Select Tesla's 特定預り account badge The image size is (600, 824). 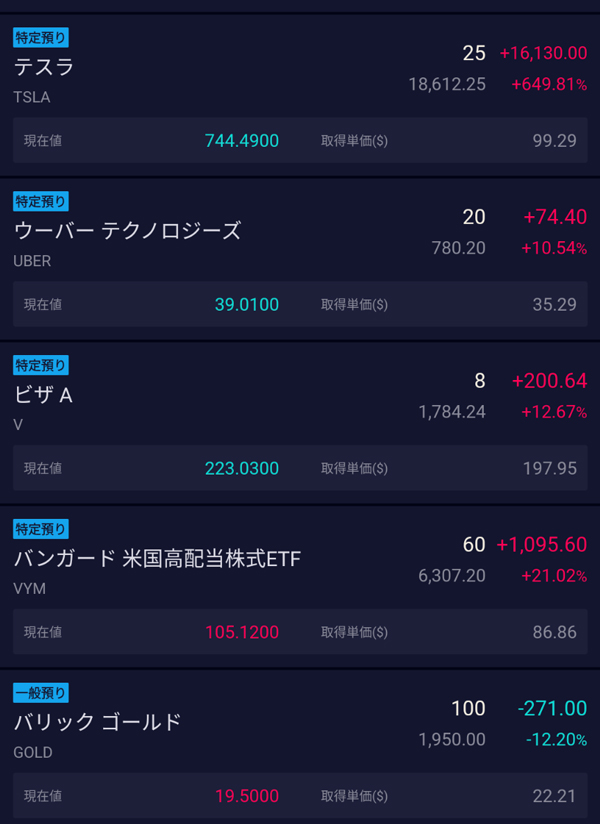(x=41, y=38)
